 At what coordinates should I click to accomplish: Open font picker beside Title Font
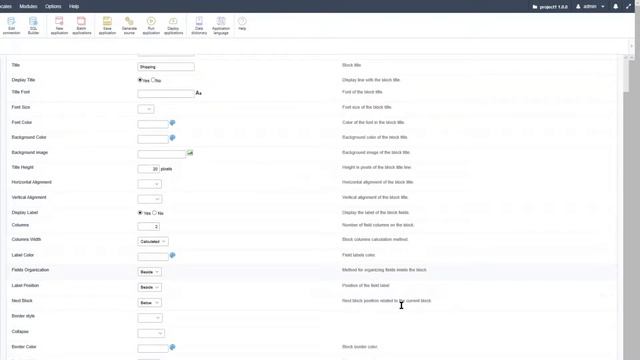[x=198, y=93]
